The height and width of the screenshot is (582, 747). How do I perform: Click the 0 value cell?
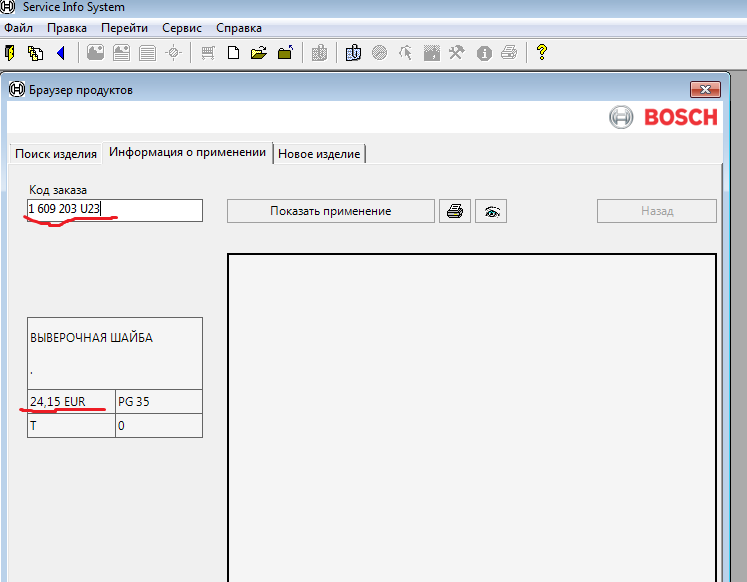159,425
